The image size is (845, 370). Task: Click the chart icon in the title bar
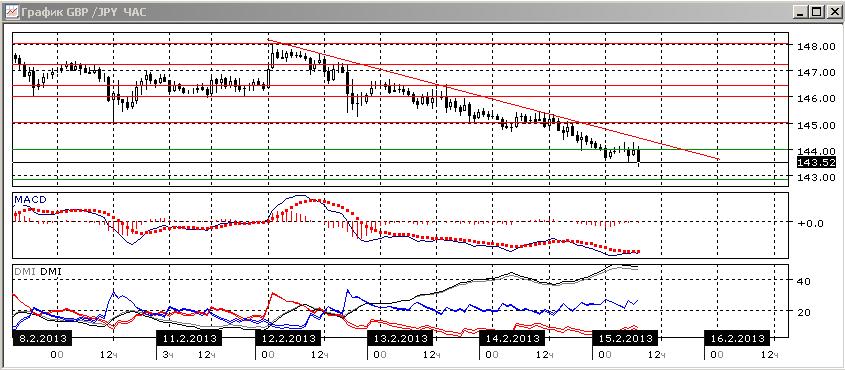(11, 11)
